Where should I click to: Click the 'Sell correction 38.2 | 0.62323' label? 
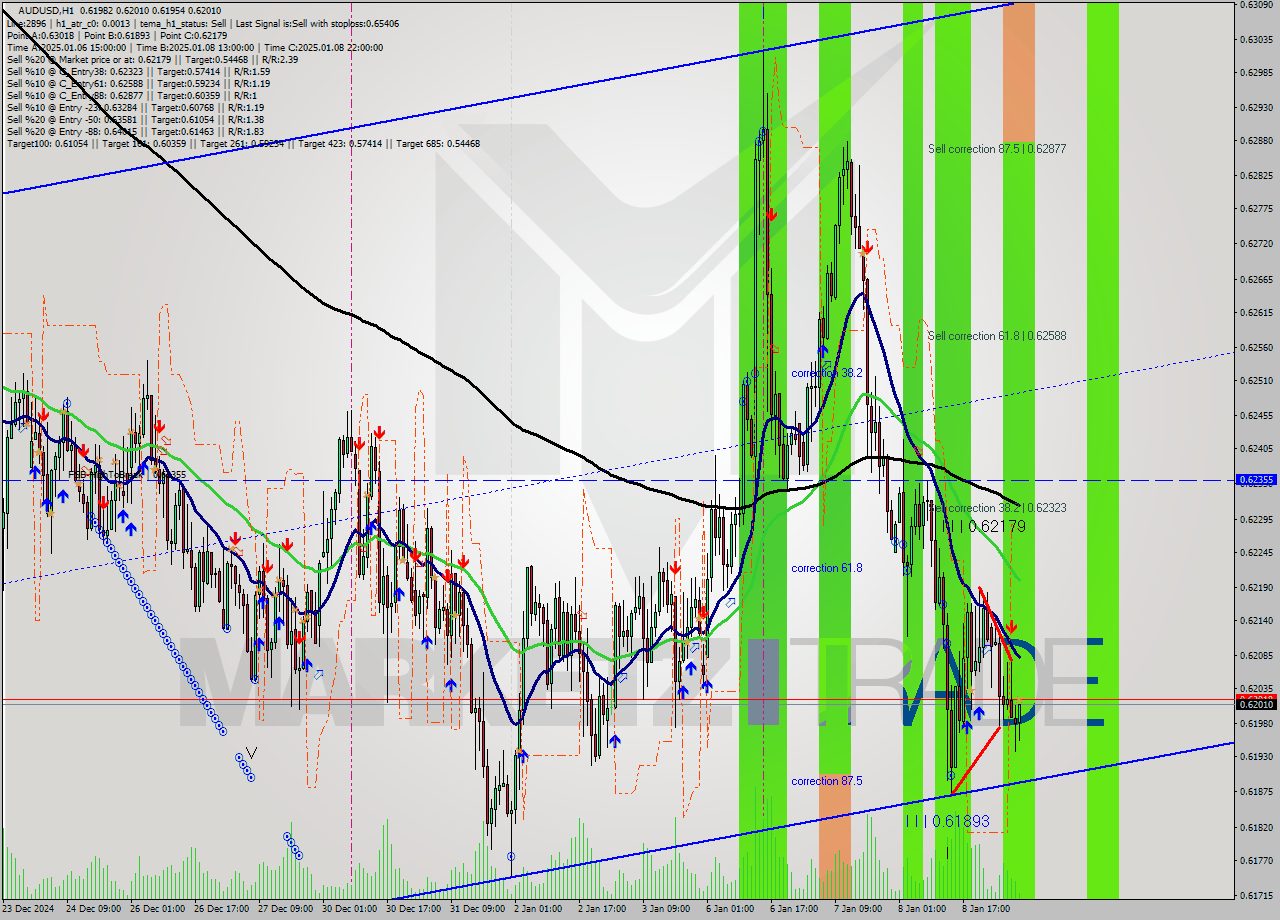[996, 508]
